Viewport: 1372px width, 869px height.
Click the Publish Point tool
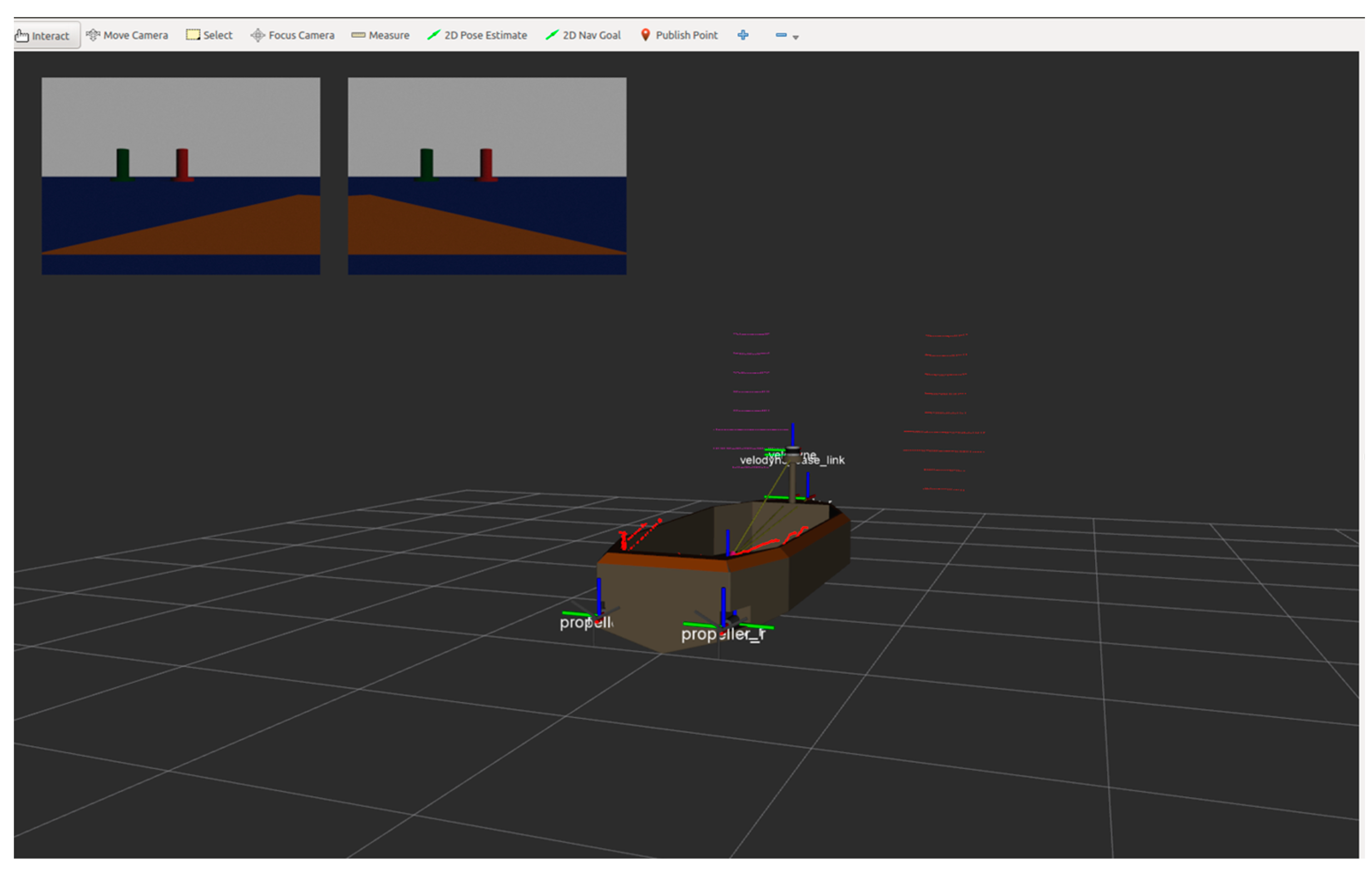pos(679,35)
